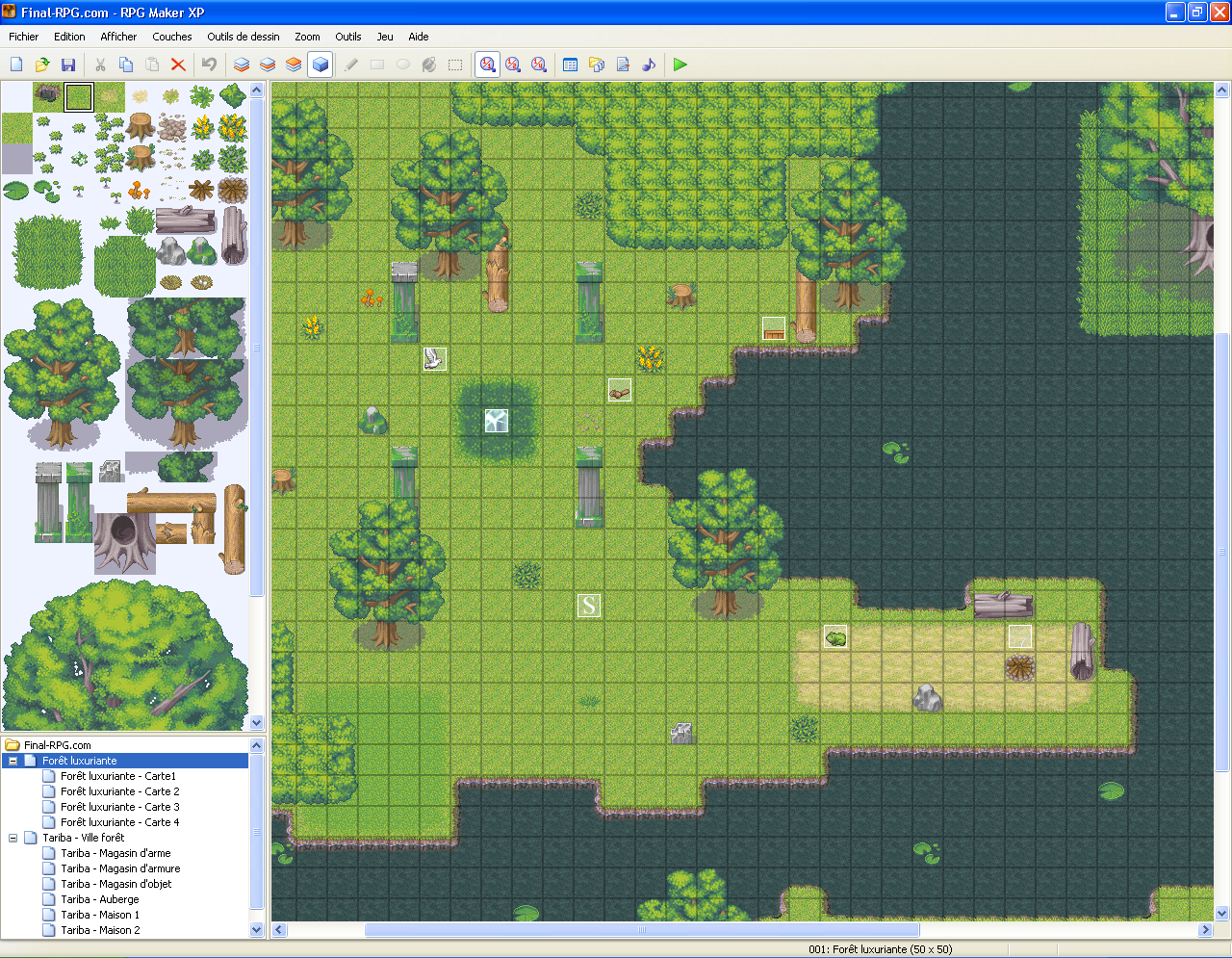The width and height of the screenshot is (1232, 958).
Task: Open the Outils menu
Action: 348,37
